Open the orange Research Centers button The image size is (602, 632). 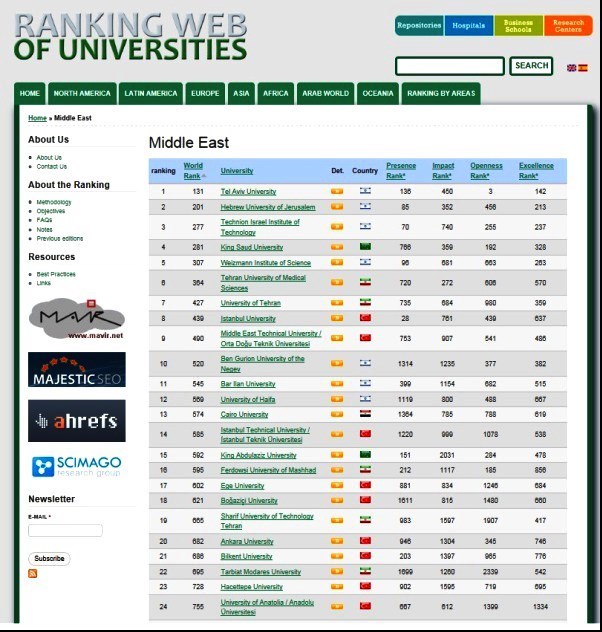coord(568,26)
